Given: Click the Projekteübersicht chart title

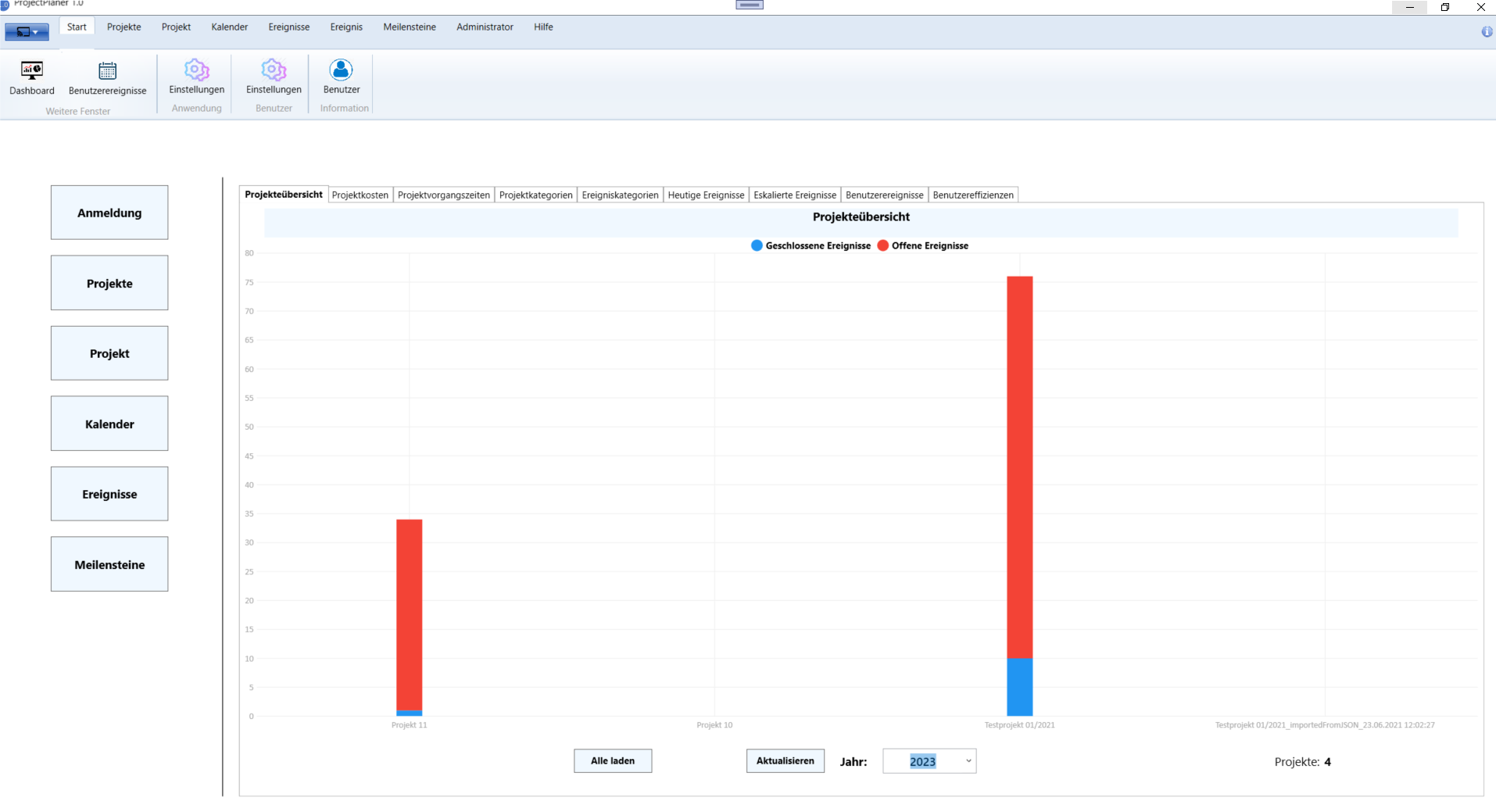Looking at the screenshot, I should 861,217.
